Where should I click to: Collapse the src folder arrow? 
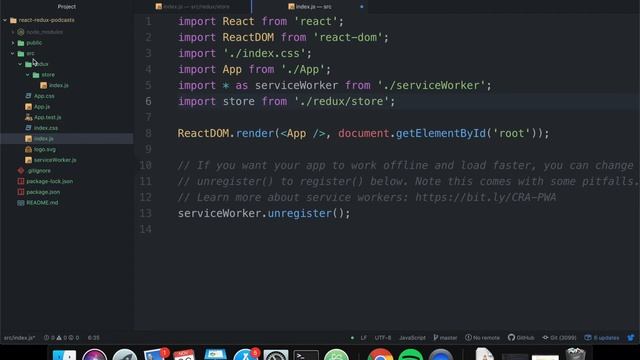pos(13,53)
